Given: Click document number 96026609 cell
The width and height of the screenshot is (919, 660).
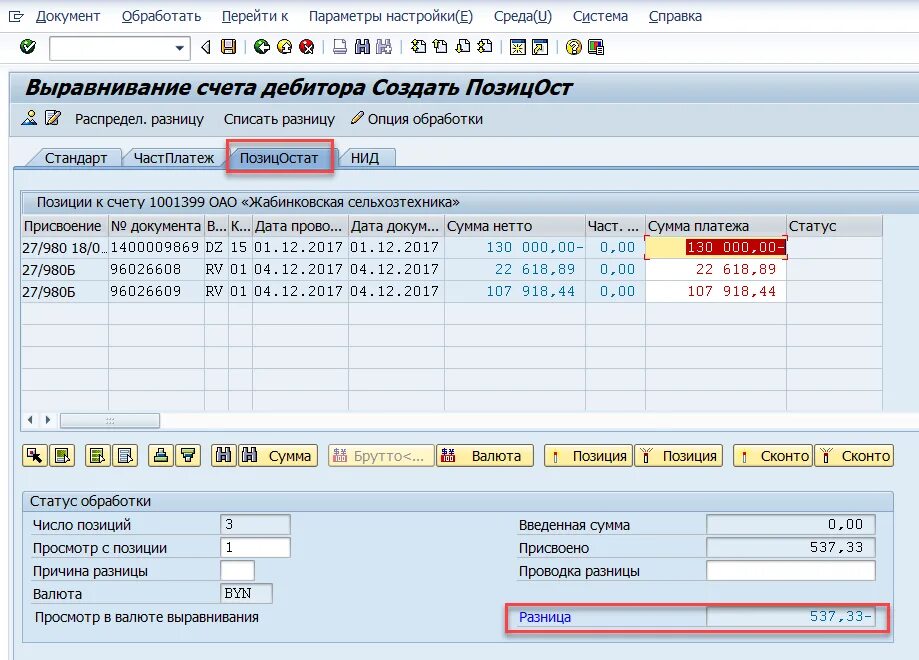Looking at the screenshot, I should 156,291.
